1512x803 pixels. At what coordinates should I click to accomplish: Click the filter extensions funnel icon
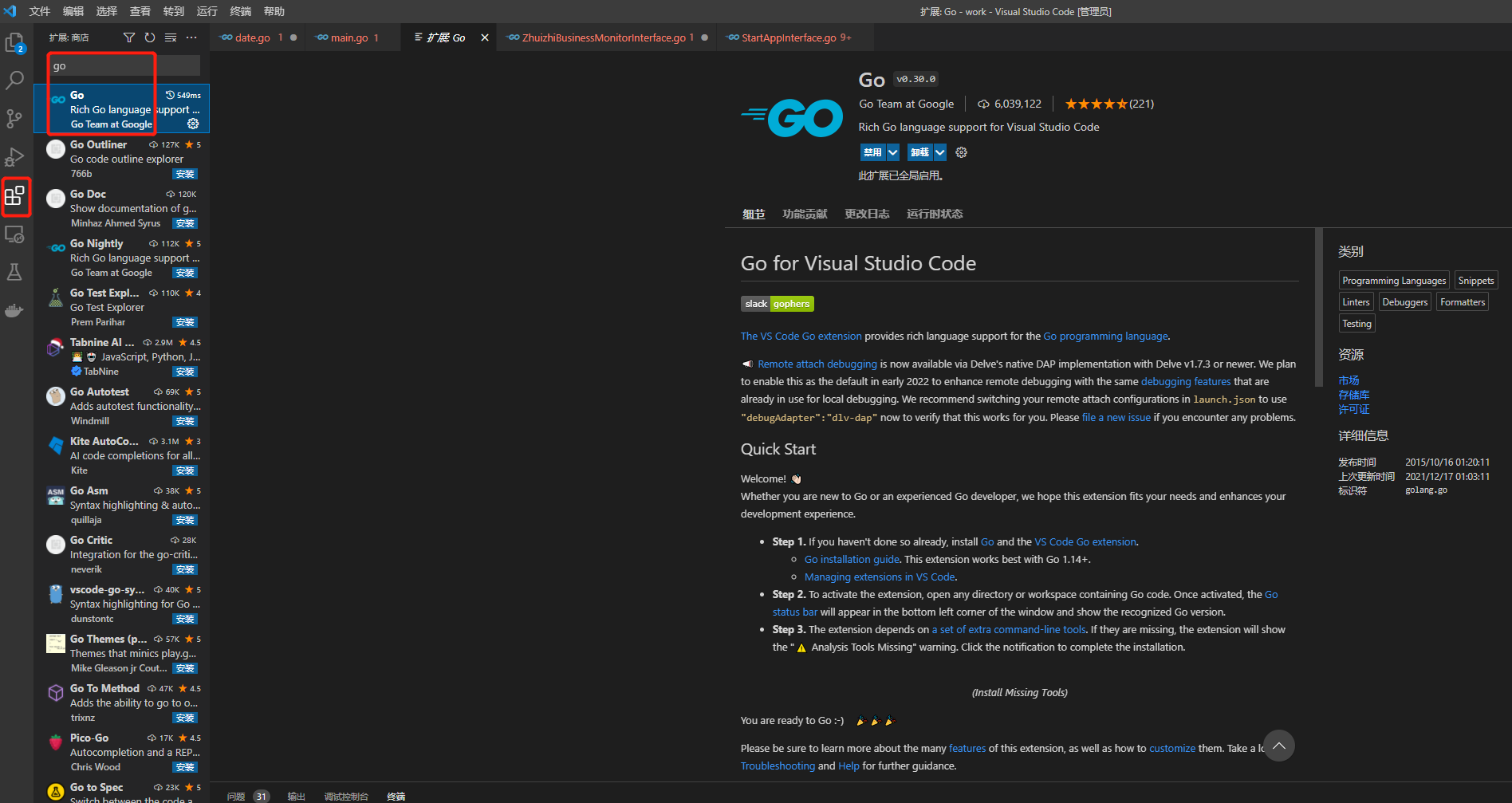(x=129, y=37)
